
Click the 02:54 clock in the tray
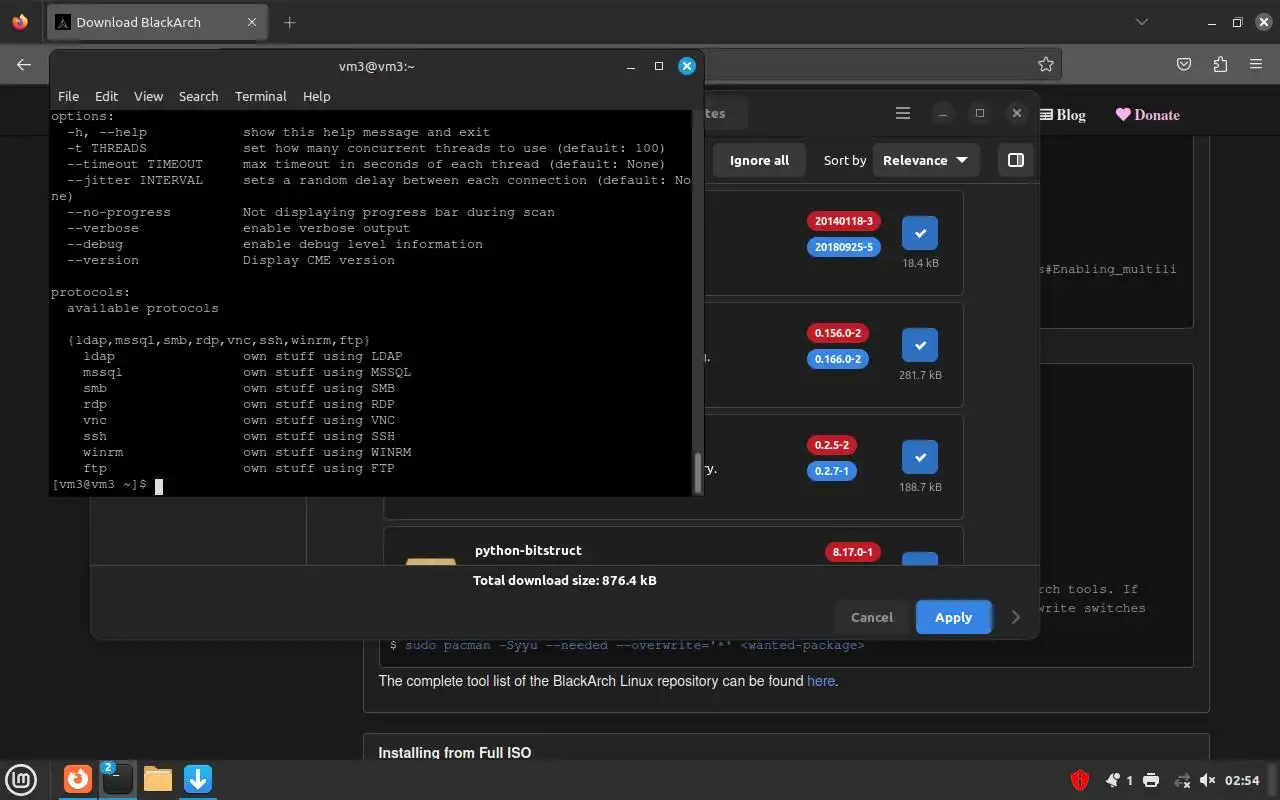[1242, 780]
